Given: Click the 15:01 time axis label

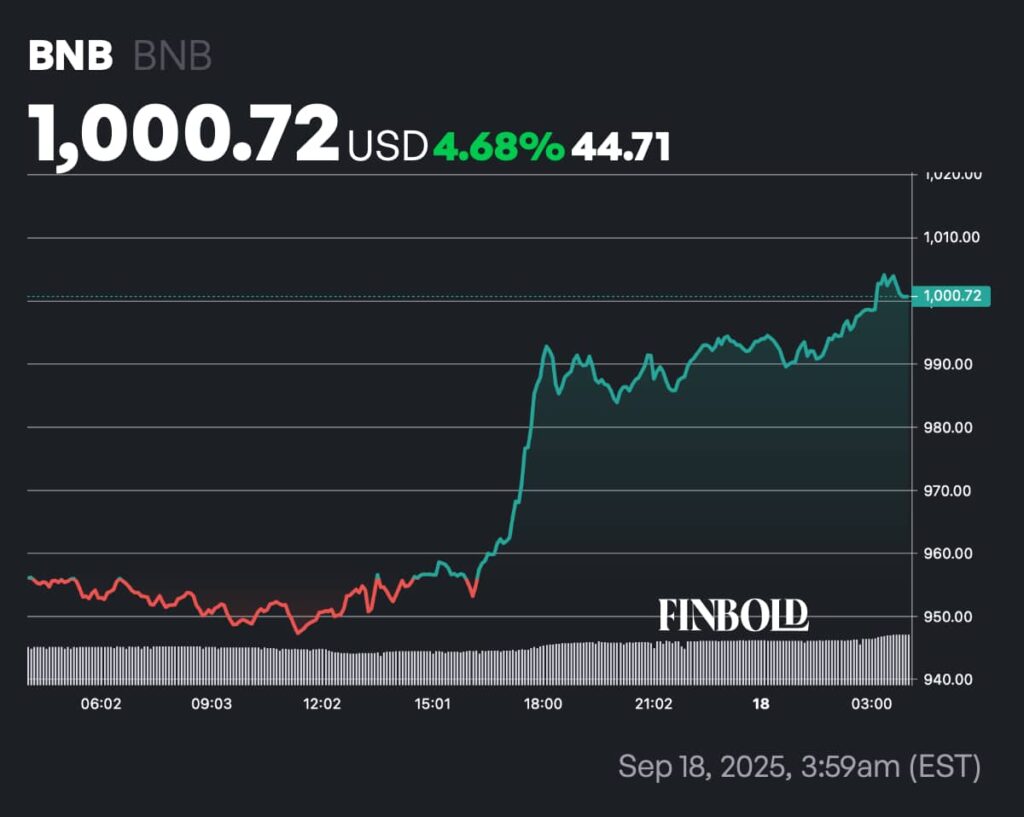Looking at the screenshot, I should (x=432, y=704).
